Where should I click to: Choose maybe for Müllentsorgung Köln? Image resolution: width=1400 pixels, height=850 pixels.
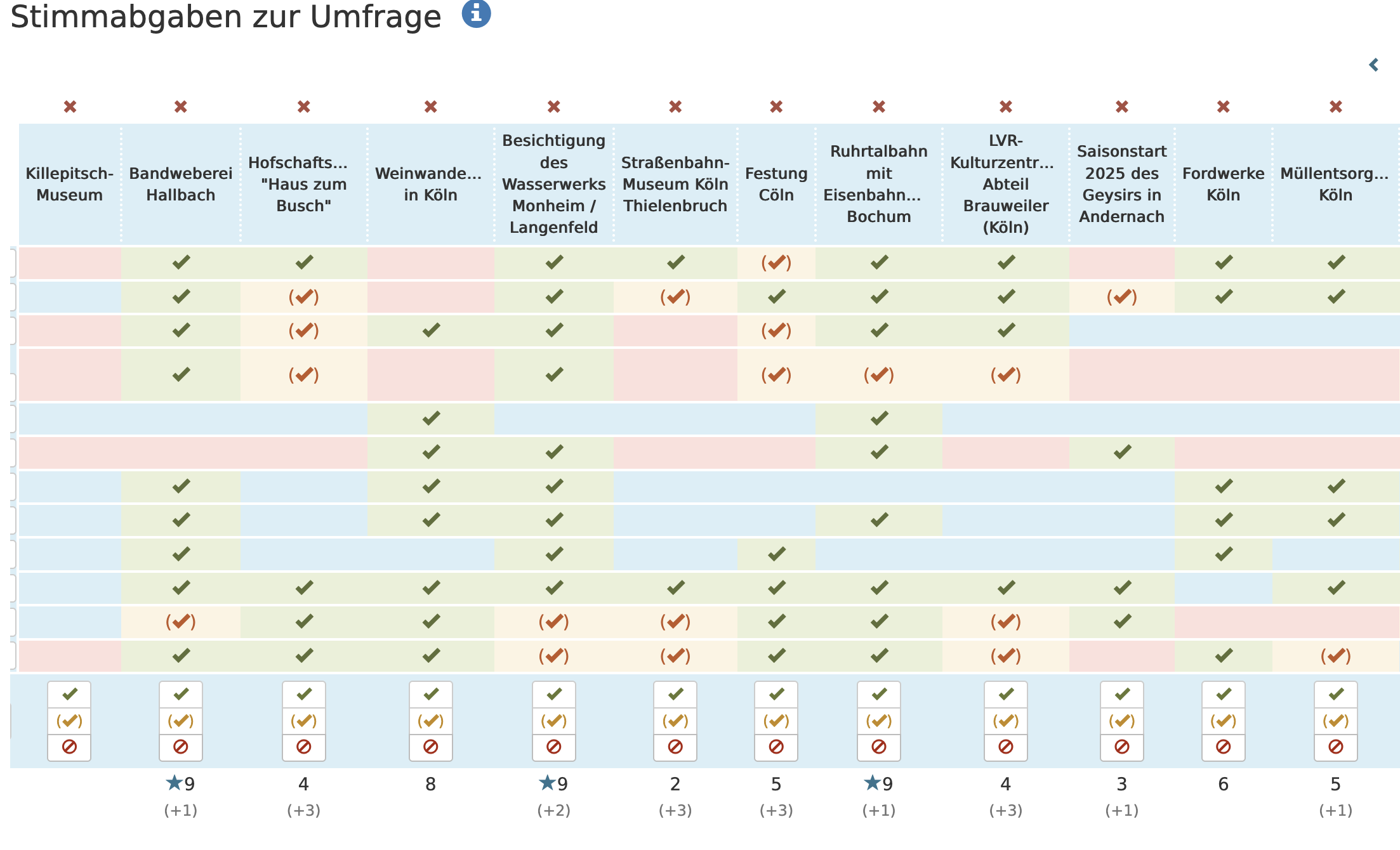(1336, 721)
